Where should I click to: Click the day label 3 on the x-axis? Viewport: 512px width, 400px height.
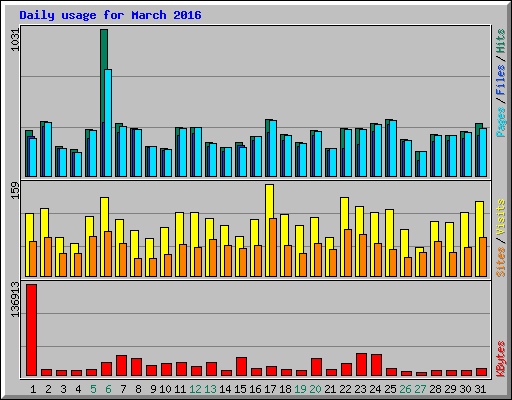63,389
